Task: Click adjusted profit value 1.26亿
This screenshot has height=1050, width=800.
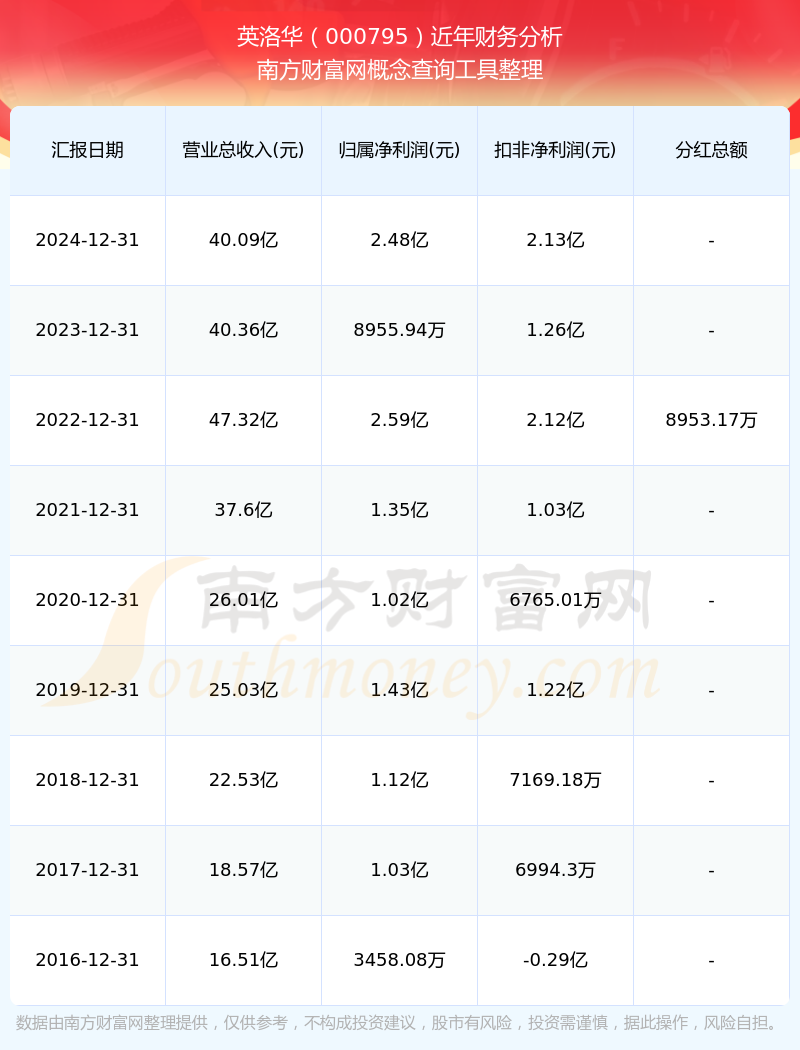Action: coord(556,330)
